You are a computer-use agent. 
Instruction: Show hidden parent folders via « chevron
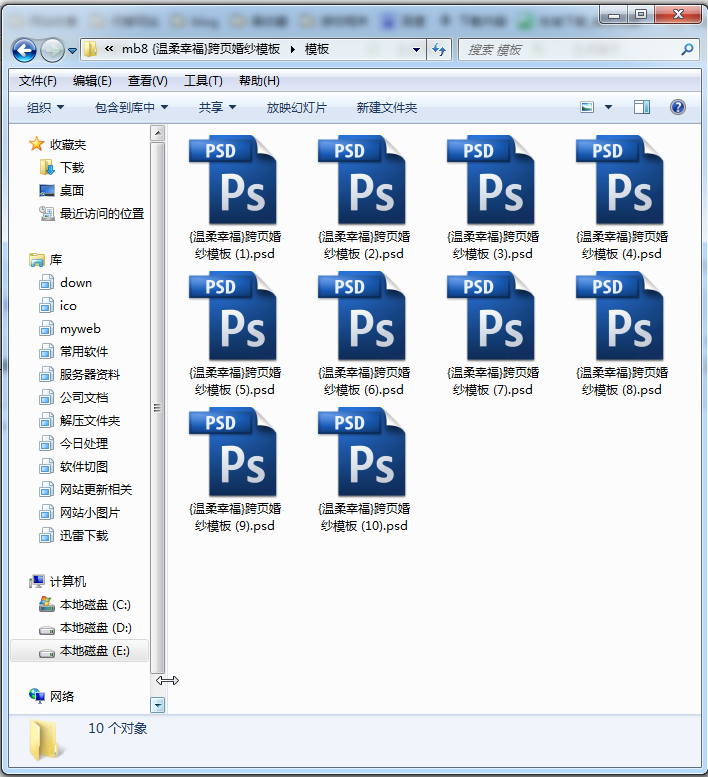(109, 49)
